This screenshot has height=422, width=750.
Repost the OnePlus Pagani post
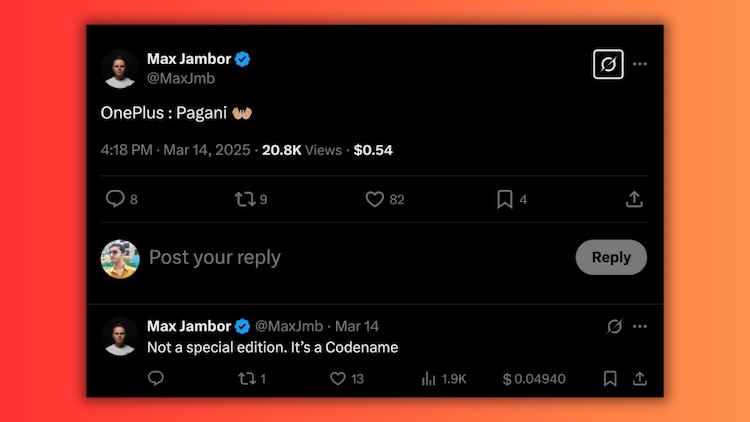tap(244, 199)
